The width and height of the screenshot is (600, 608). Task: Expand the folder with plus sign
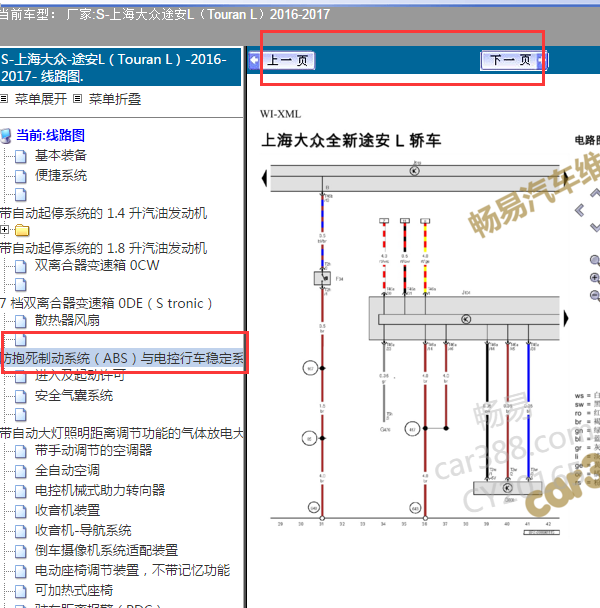tap(4, 230)
